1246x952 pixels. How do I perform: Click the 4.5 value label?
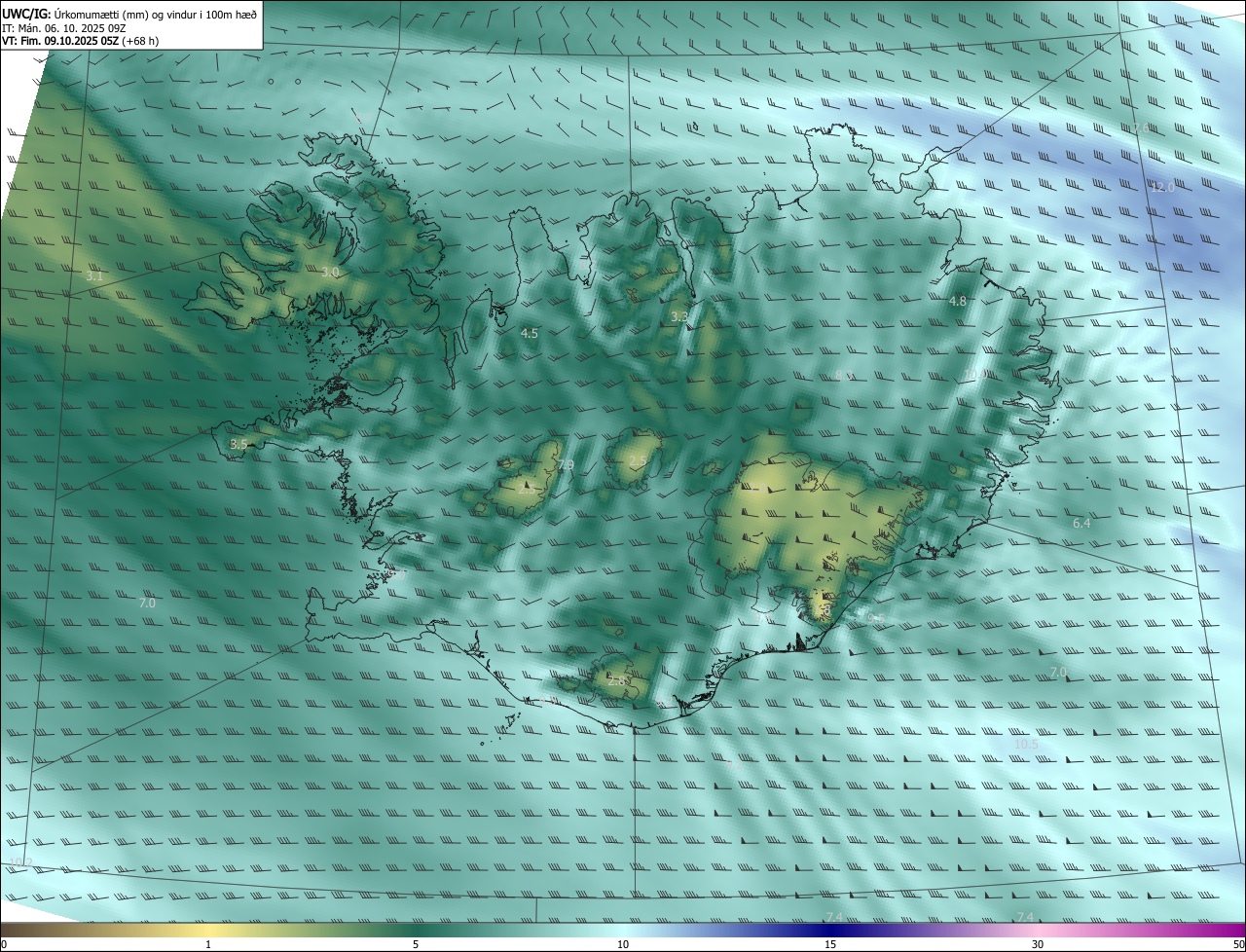coord(530,333)
